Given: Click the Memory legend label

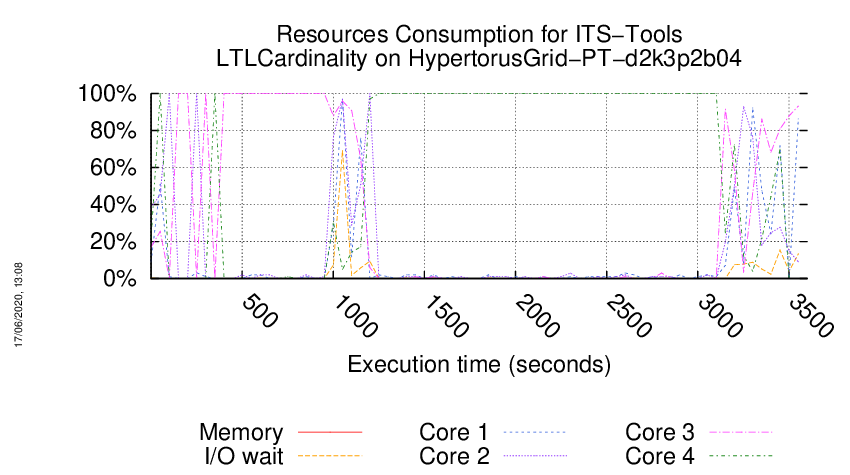Looking at the screenshot, I should coord(241,432).
